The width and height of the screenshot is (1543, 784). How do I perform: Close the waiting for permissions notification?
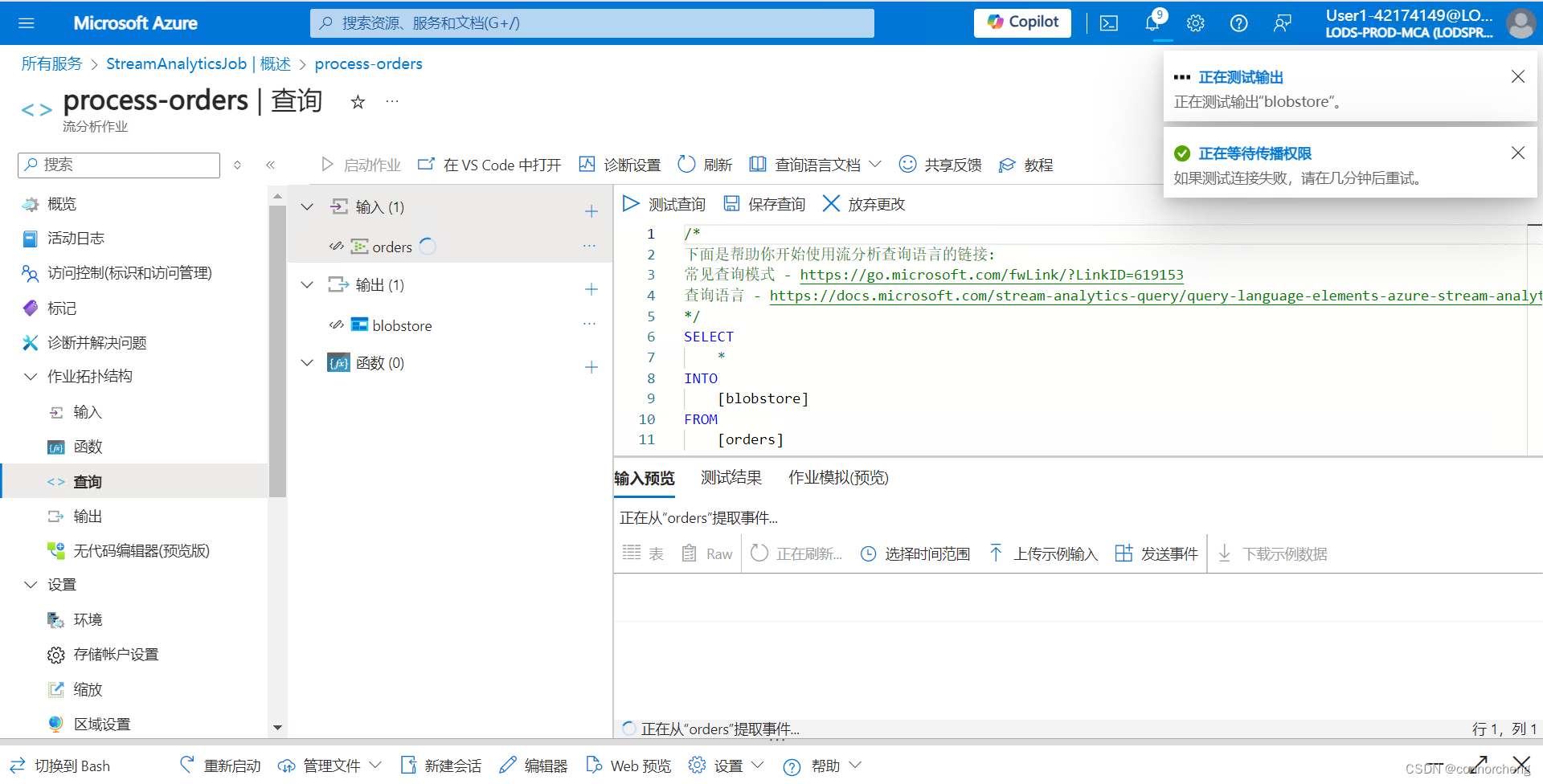[x=1518, y=153]
